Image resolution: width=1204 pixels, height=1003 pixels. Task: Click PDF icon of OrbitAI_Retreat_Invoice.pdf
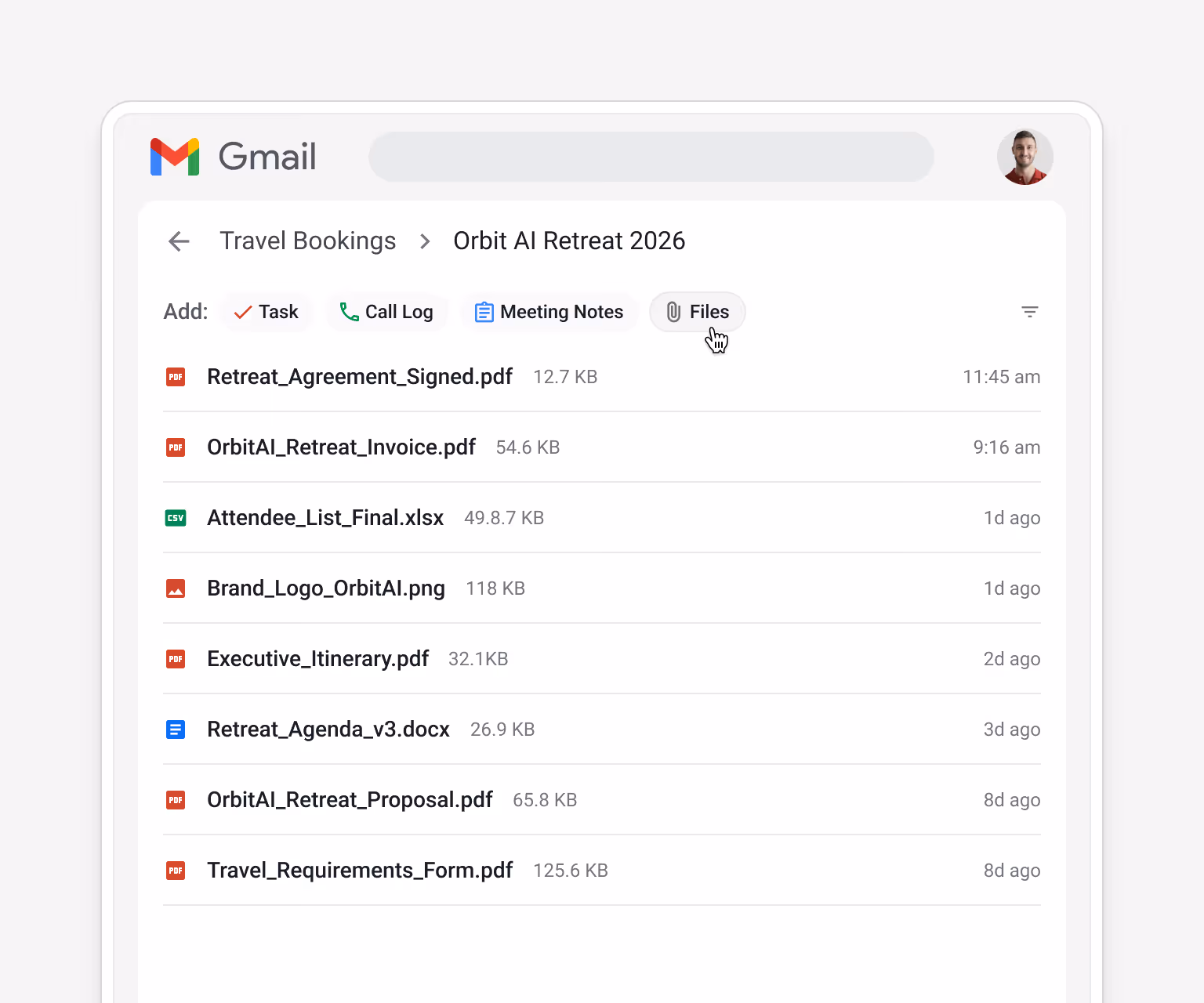[x=176, y=447]
